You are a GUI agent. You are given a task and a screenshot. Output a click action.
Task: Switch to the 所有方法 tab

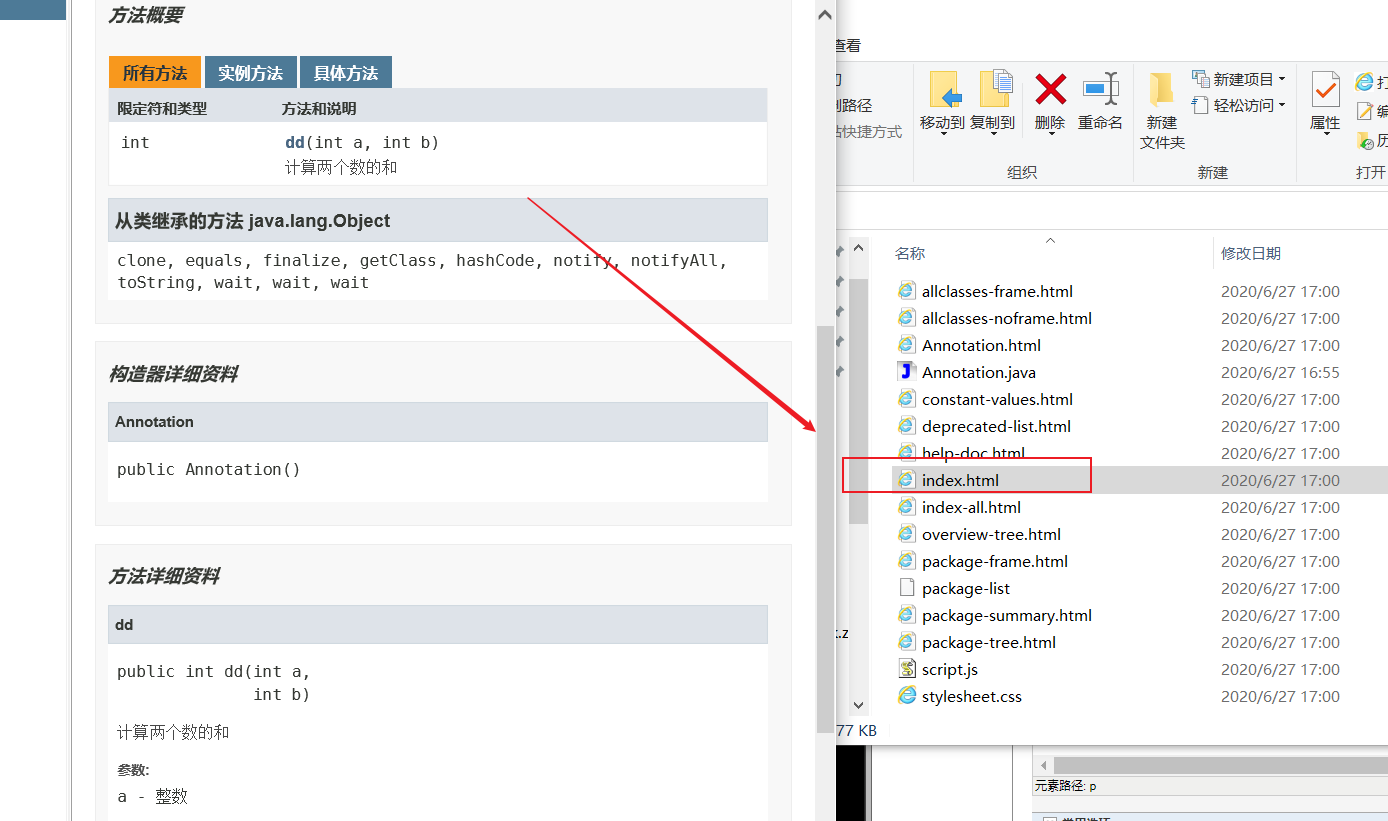[x=155, y=72]
